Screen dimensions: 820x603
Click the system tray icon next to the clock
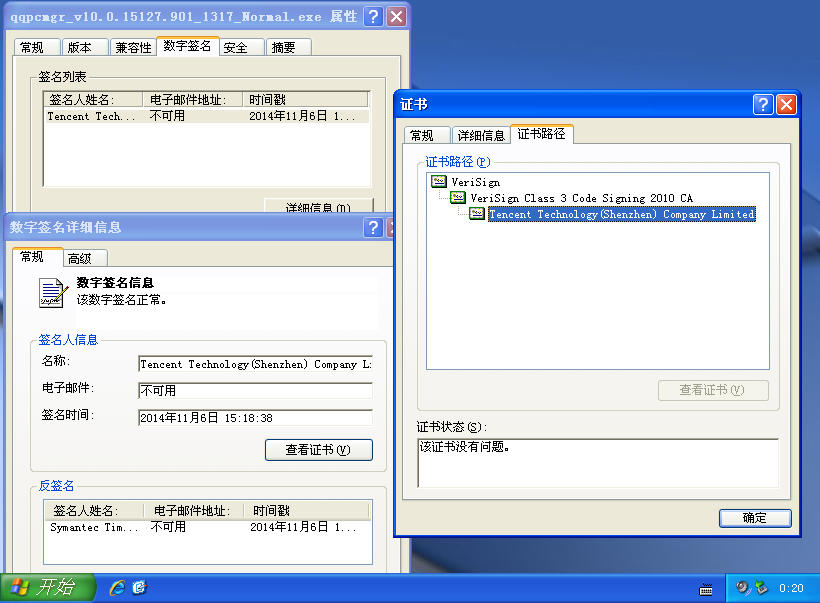[762, 588]
